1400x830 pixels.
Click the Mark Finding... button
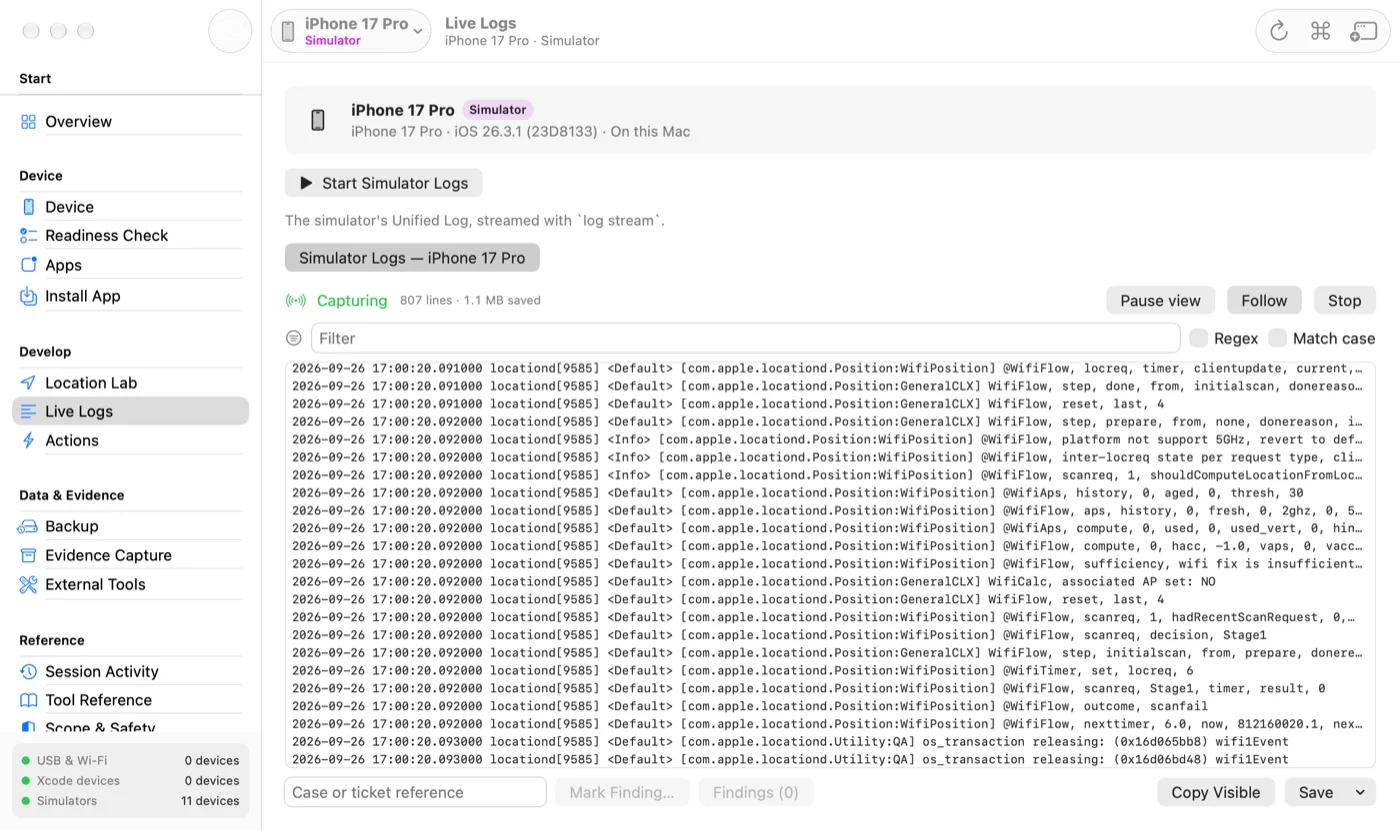[622, 792]
